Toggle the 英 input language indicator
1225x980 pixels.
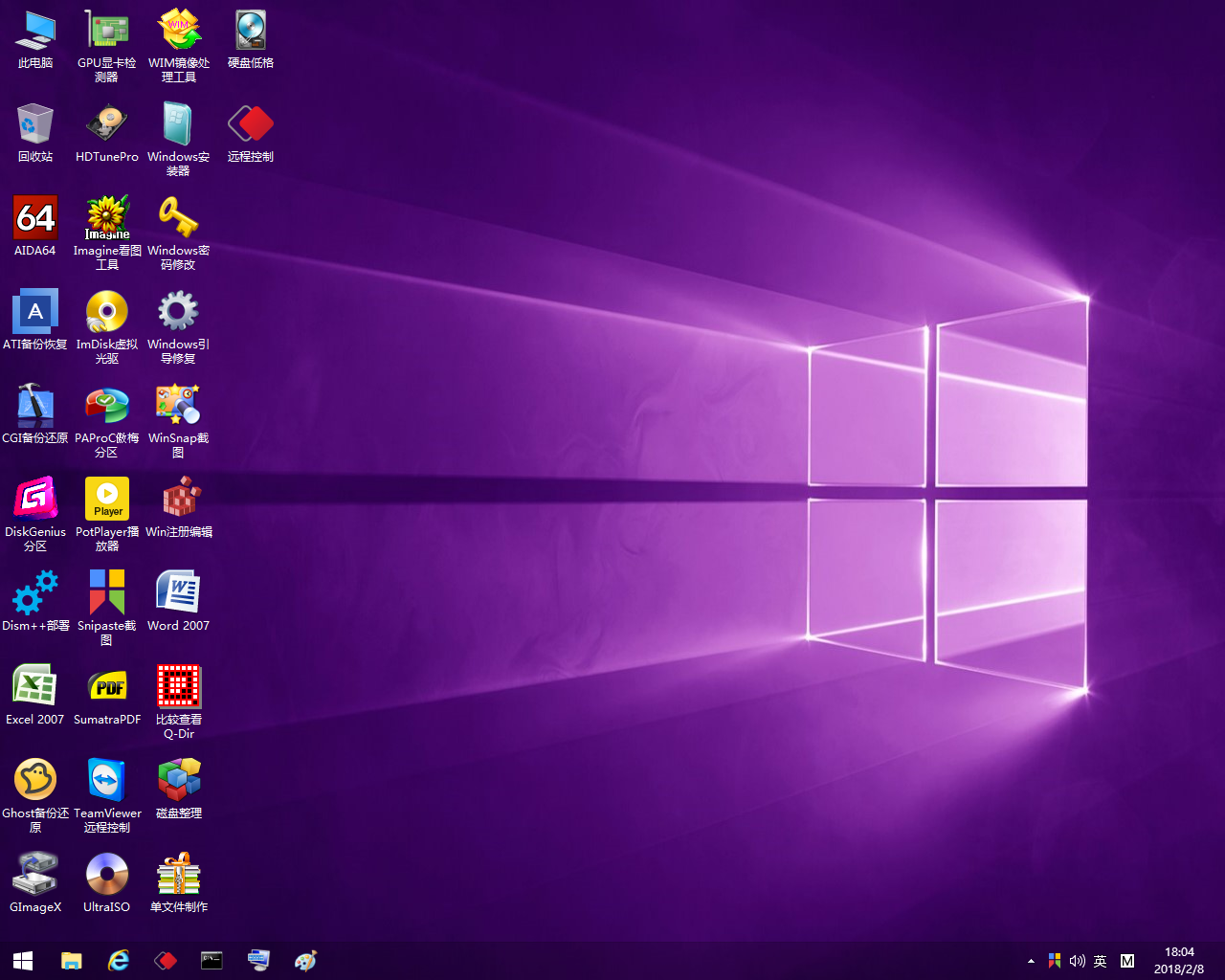click(1101, 961)
